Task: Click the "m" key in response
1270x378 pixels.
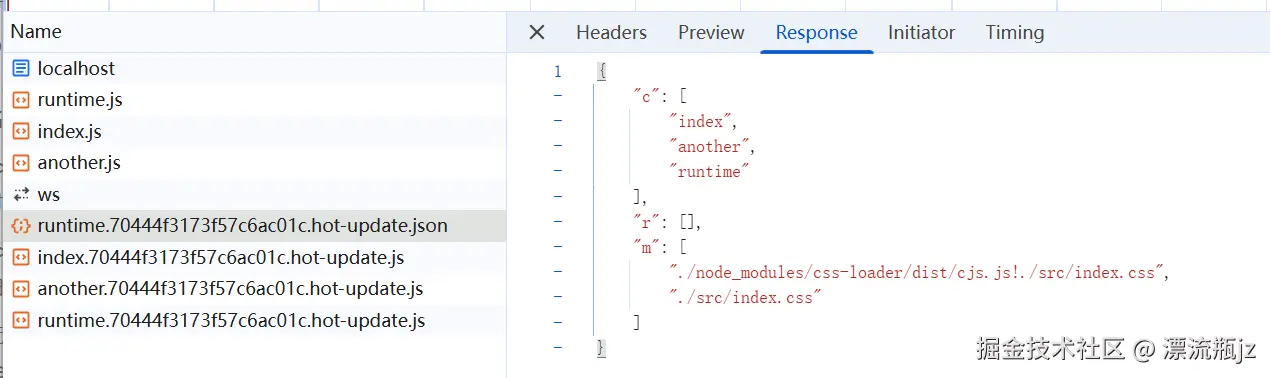Action: tap(645, 246)
